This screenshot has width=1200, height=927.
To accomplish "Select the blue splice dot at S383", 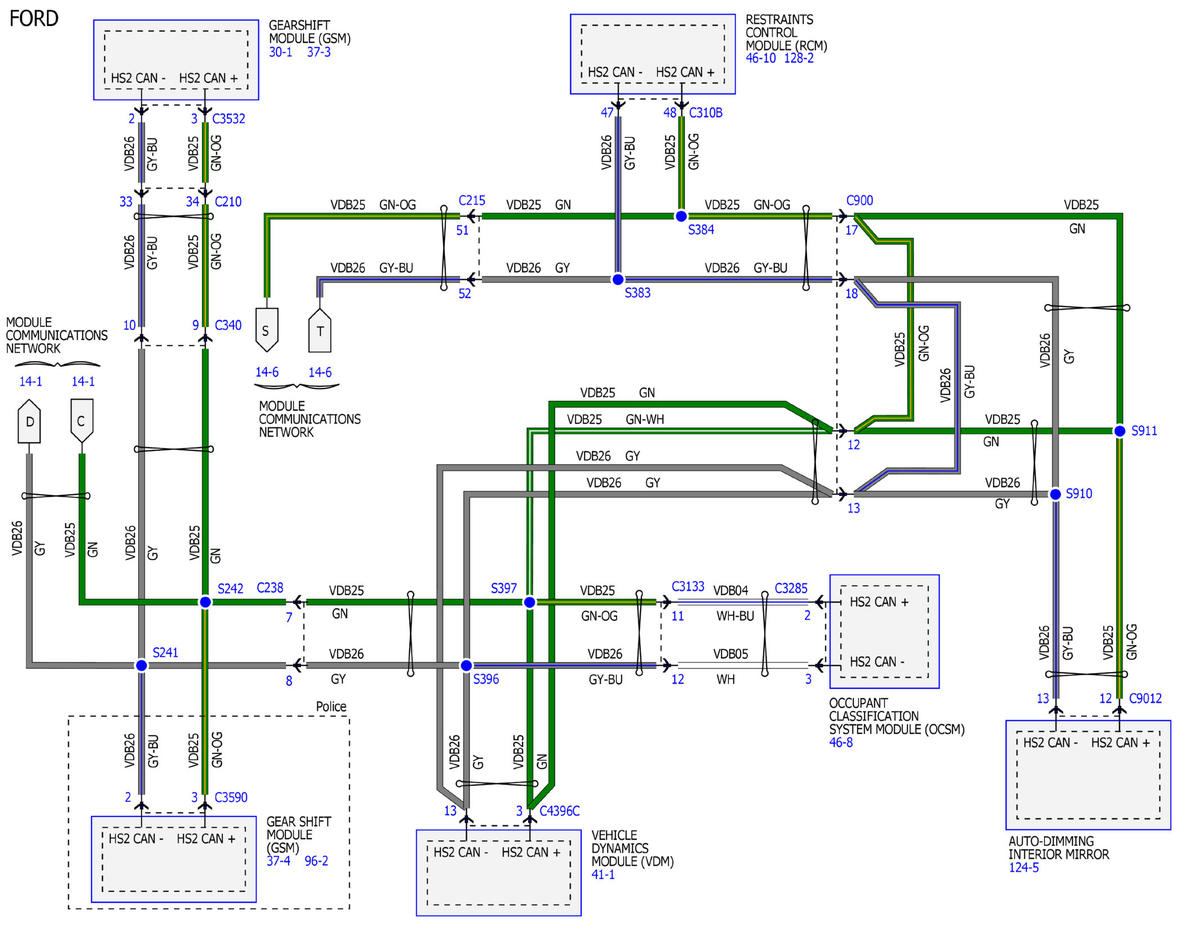I will pyautogui.click(x=618, y=279).
